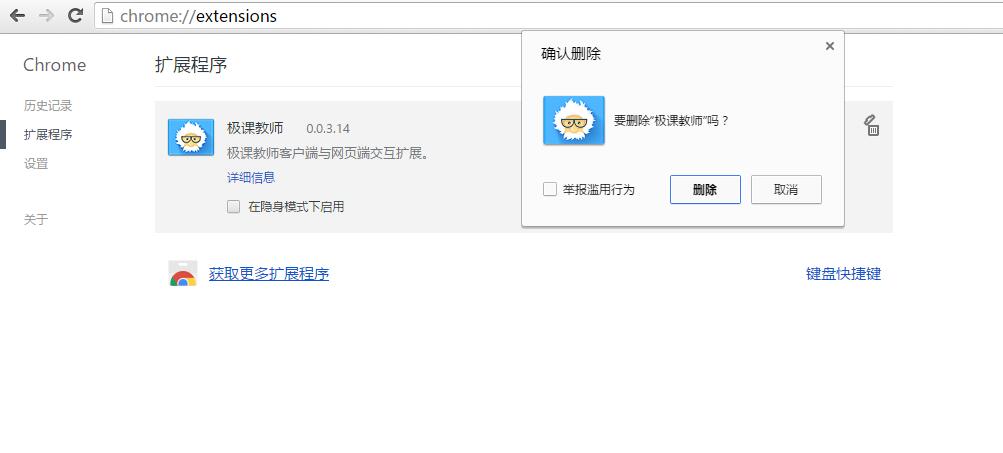Image resolution: width=1003 pixels, height=453 pixels.
Task: Open the 获取更多扩展程序 link
Action: pyautogui.click(x=269, y=274)
